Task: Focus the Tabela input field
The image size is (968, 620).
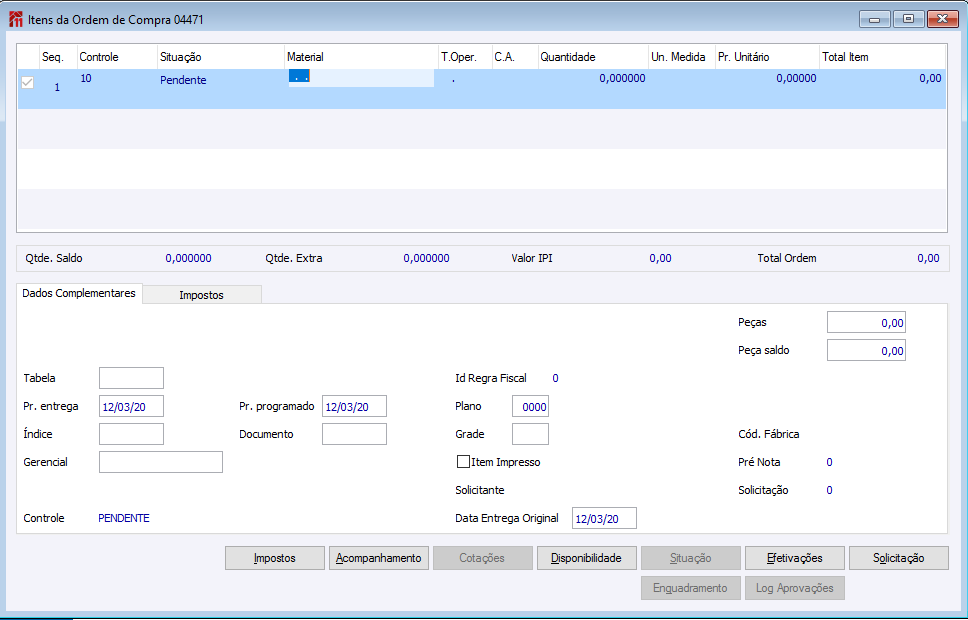Action: pyautogui.click(x=131, y=378)
